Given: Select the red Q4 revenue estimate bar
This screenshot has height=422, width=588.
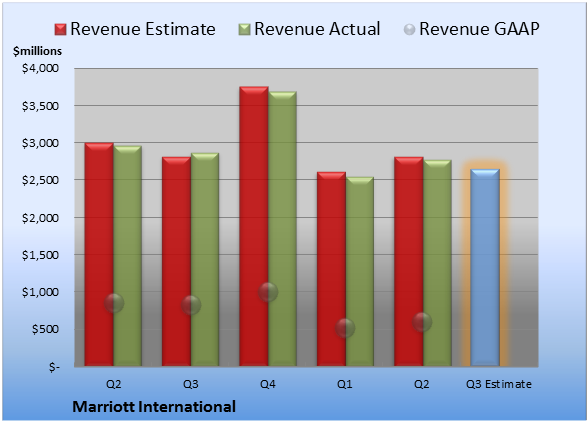Looking at the screenshot, I should point(254,226).
